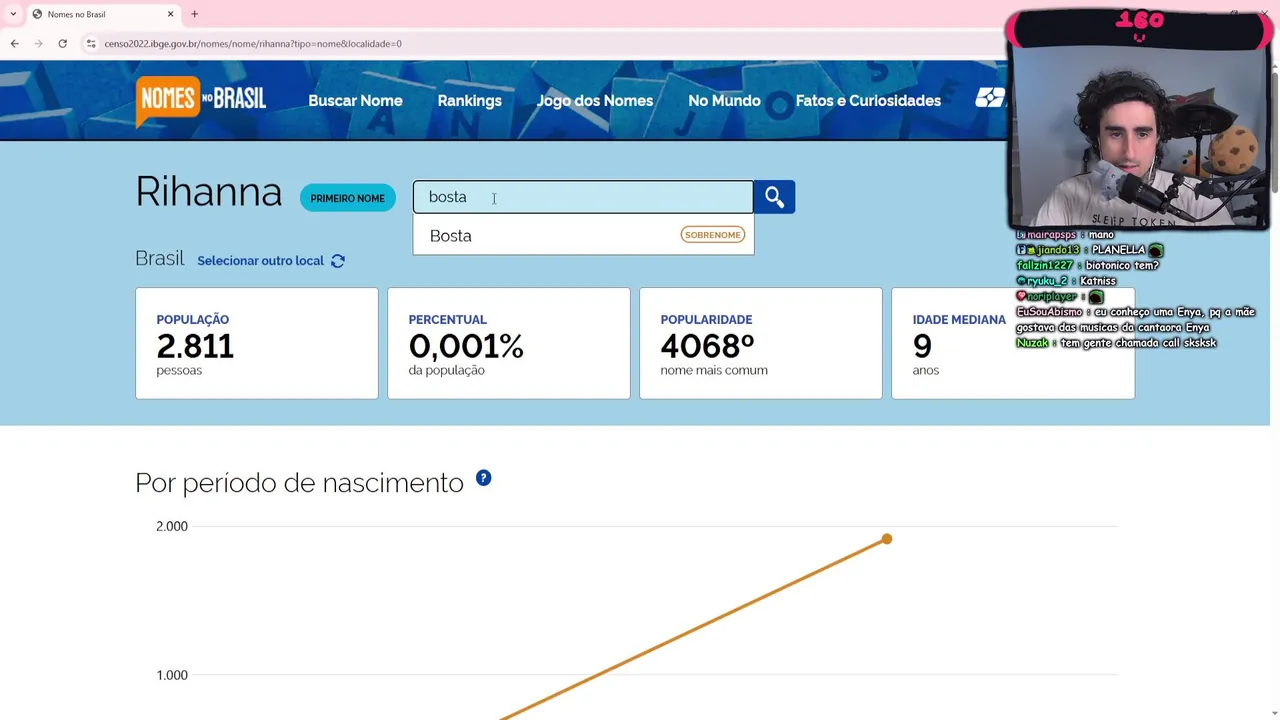The image size is (1280, 720).
Task: Click the 2.000 axis label
Action: coord(172,526)
